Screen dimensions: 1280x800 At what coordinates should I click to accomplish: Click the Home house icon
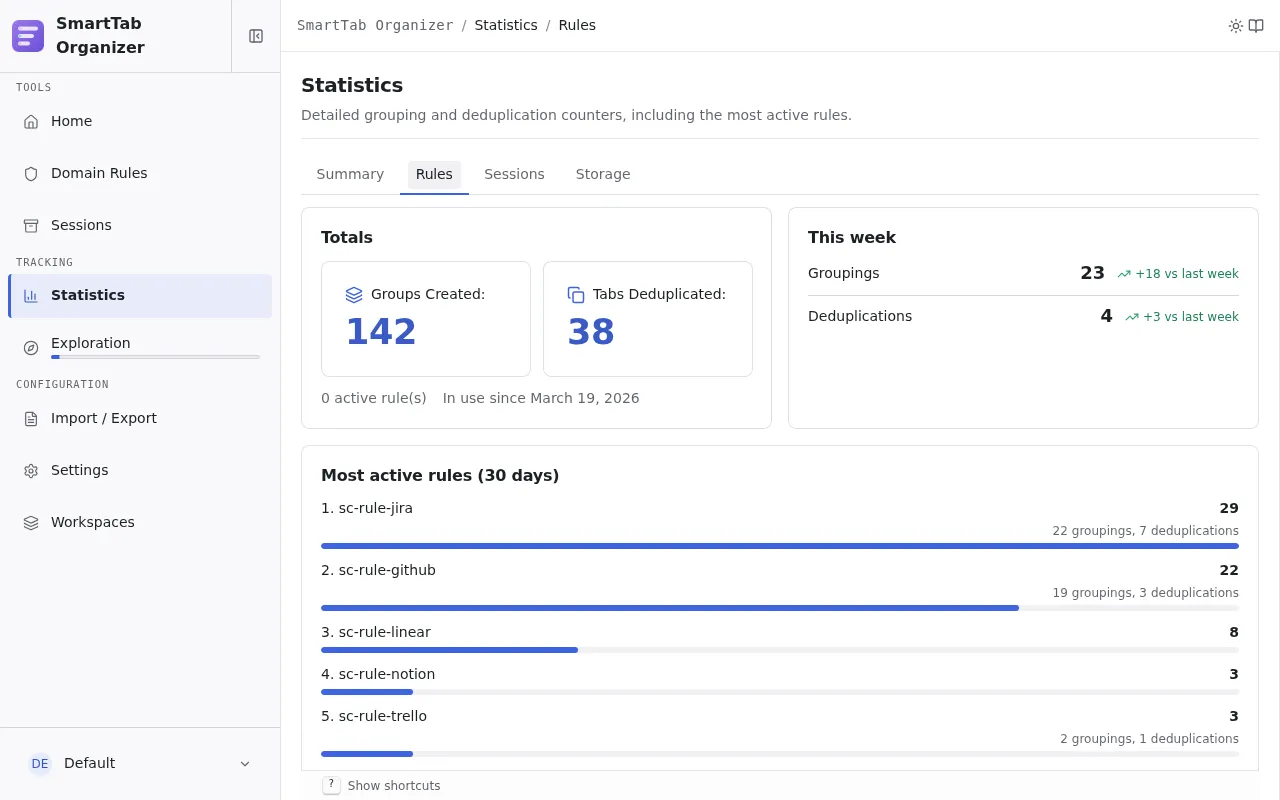click(31, 121)
